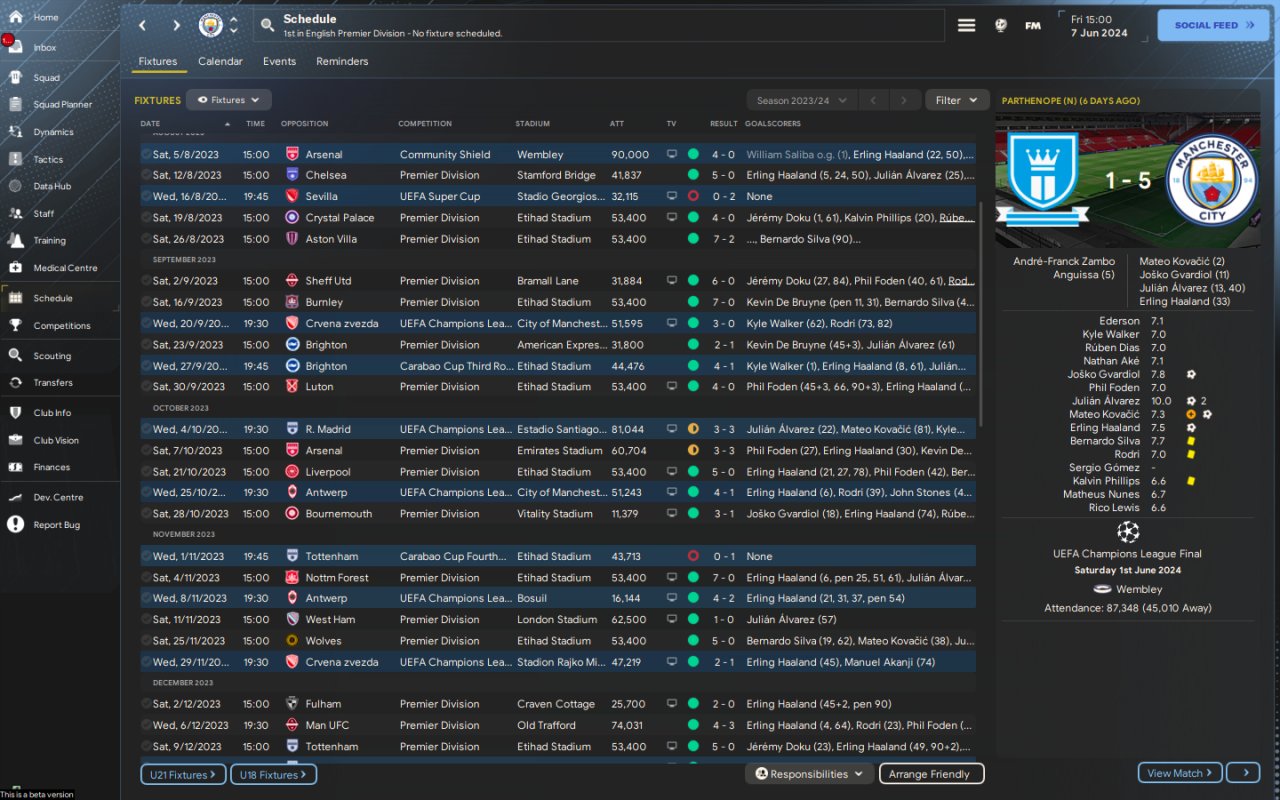This screenshot has height=800, width=1280.
Task: Click the Data Hub icon
Action: pos(15,186)
